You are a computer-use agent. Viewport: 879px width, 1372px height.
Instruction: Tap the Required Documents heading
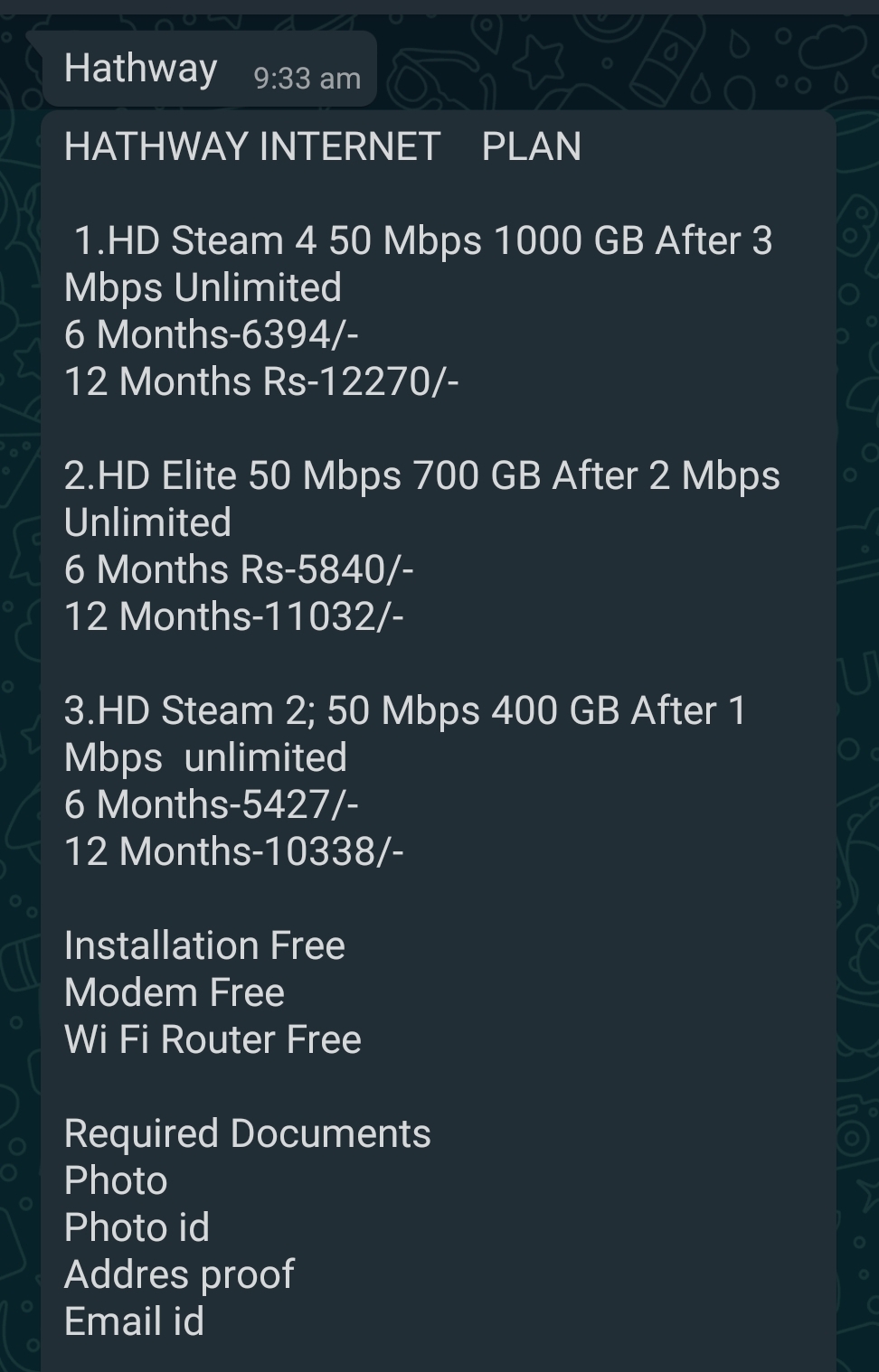click(x=247, y=1134)
